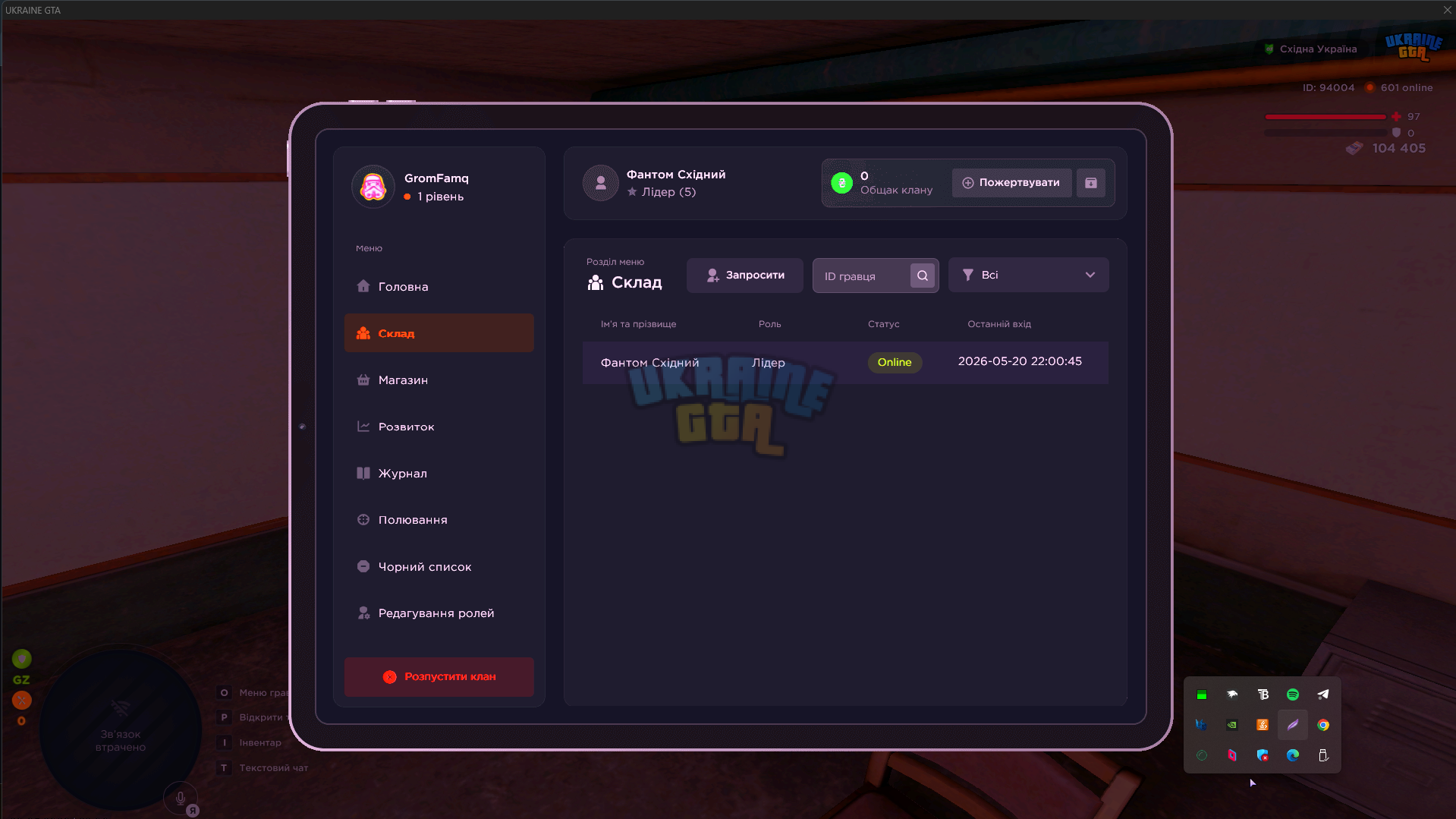
Task: Open the Java update tray icon
Action: point(1263,725)
